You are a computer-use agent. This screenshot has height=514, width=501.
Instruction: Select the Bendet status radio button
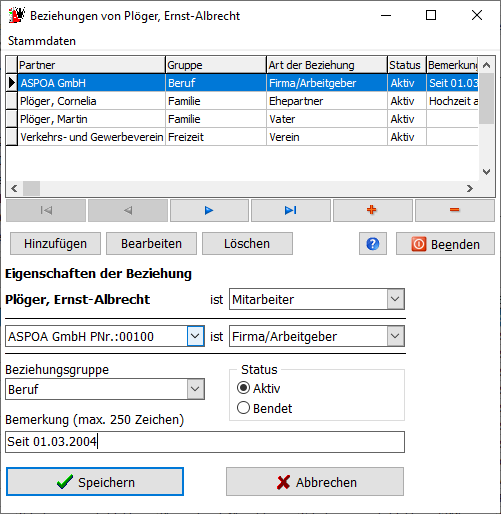[x=243, y=408]
